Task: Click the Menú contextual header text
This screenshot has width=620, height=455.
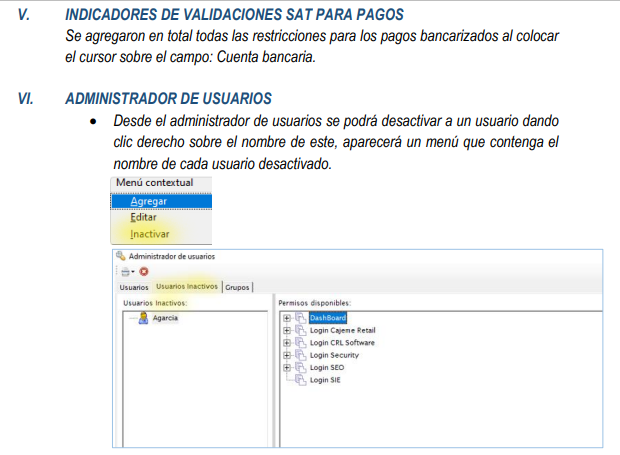Action: click(155, 183)
